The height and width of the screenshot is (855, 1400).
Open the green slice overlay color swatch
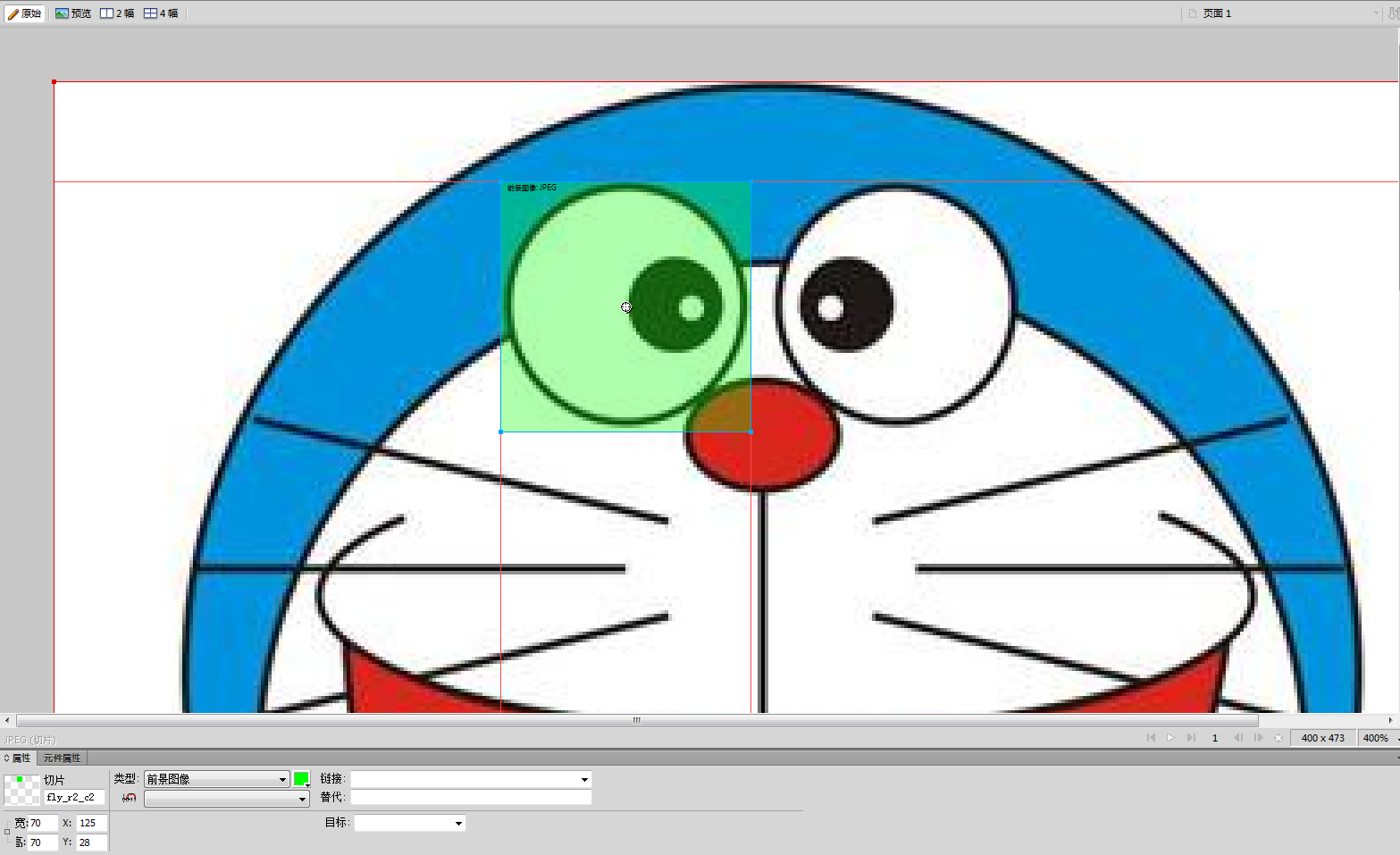coord(301,779)
